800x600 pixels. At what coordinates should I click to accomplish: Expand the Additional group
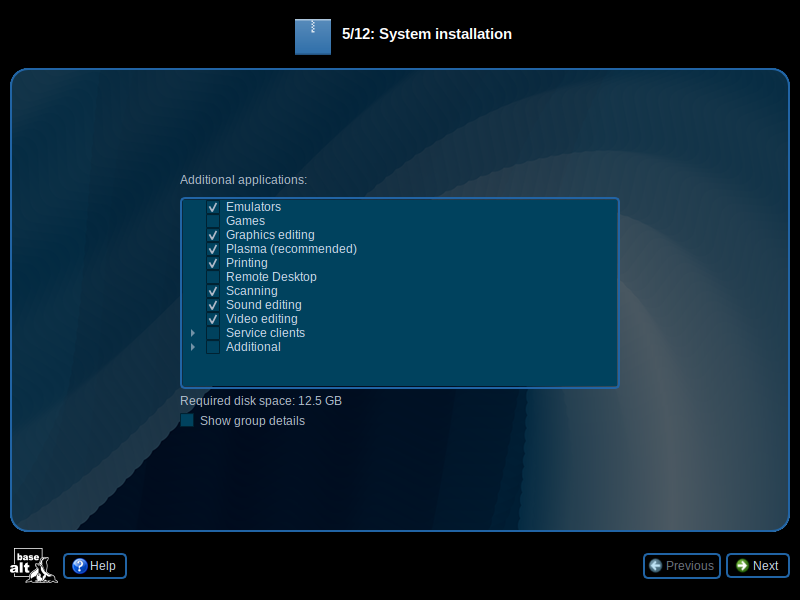click(x=193, y=347)
